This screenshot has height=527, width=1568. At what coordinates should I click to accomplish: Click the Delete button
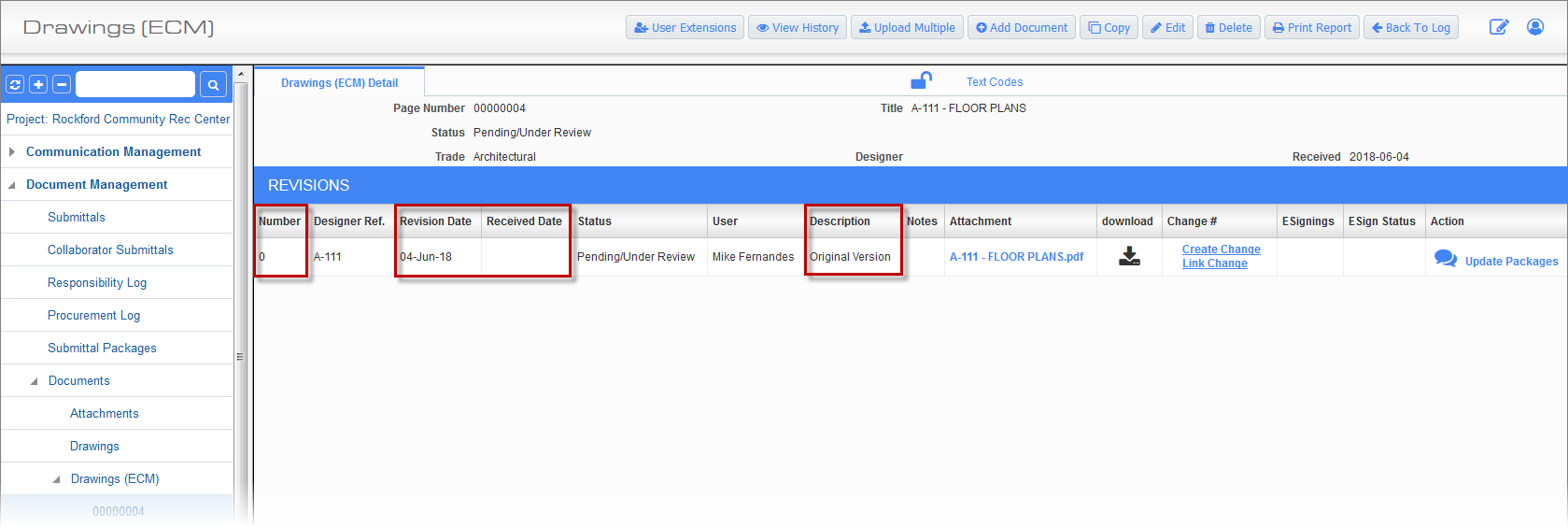[x=1229, y=28]
